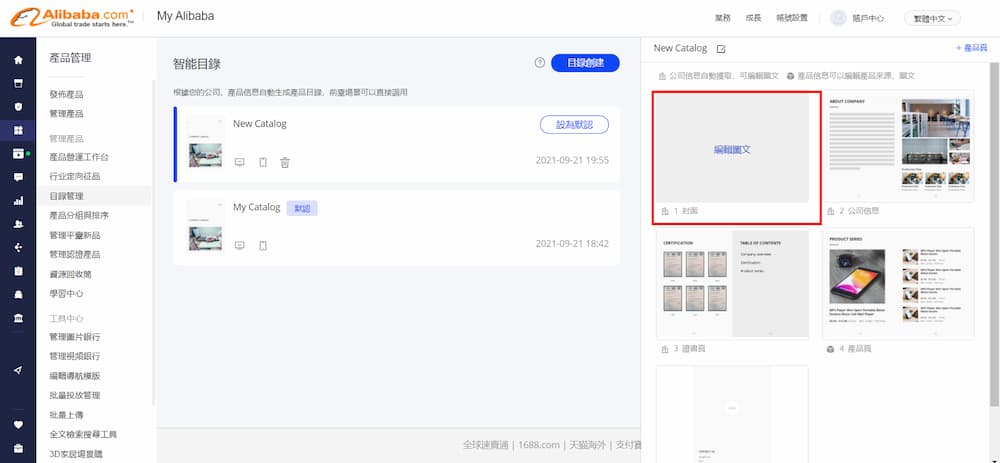Add a product page with the + 產品頁 link

(971, 48)
